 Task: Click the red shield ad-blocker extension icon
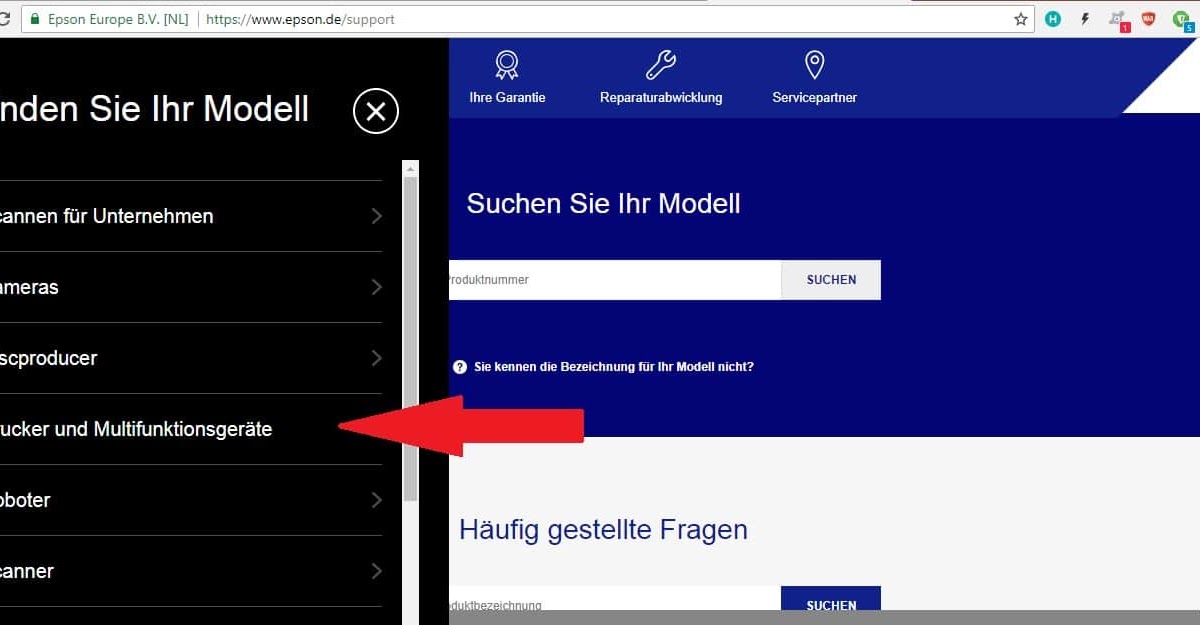(x=1149, y=19)
